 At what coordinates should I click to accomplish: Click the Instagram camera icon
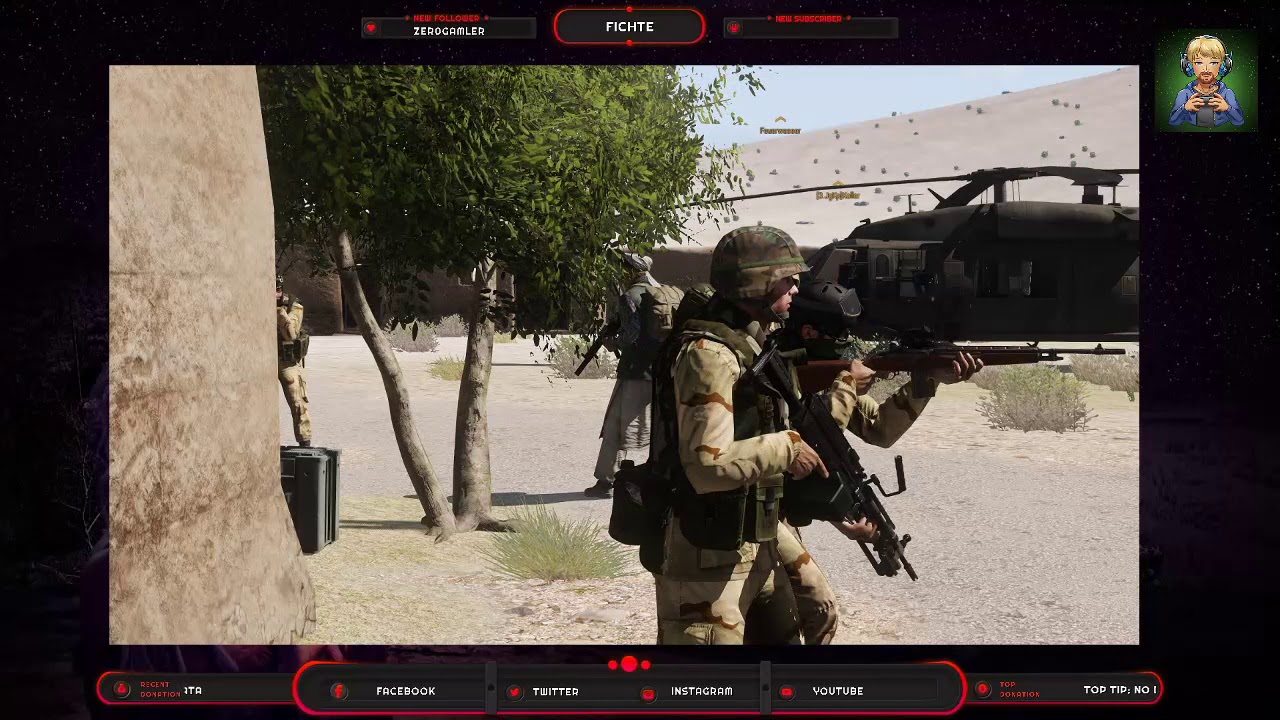pyautogui.click(x=648, y=693)
